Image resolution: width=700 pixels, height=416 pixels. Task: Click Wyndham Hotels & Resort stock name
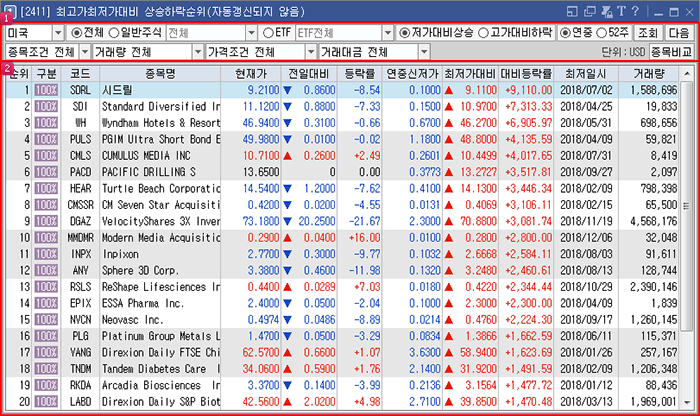(x=161, y=123)
